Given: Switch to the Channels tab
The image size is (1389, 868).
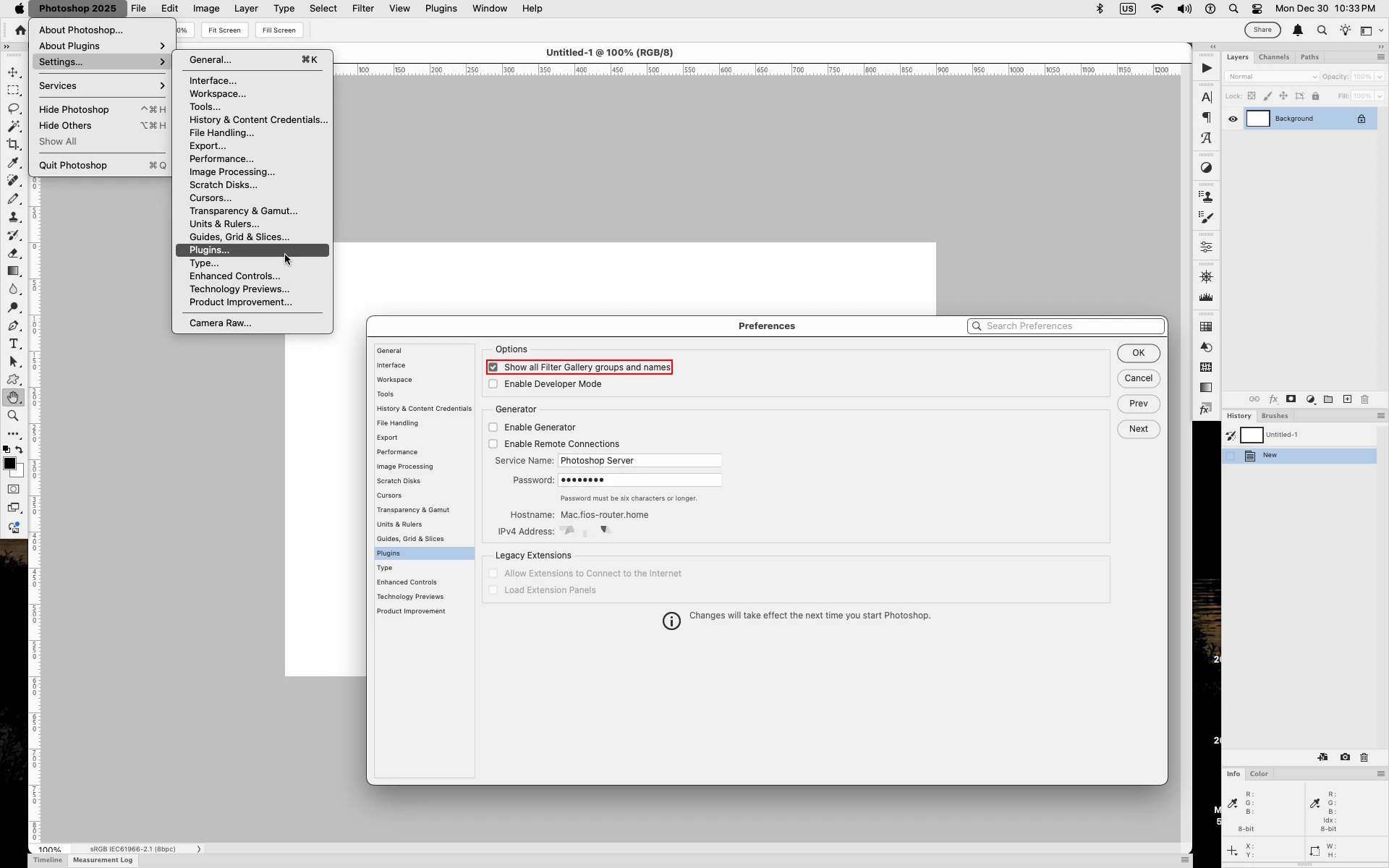Looking at the screenshot, I should pyautogui.click(x=1273, y=57).
